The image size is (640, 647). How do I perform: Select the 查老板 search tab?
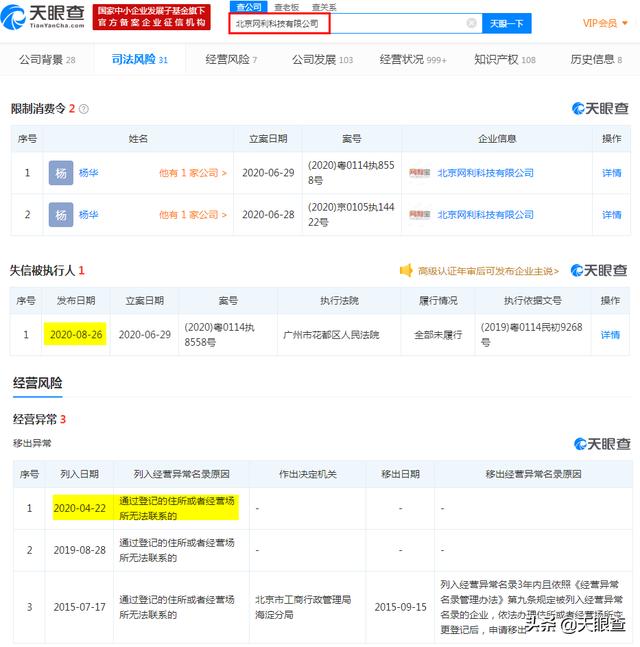tap(286, 7)
